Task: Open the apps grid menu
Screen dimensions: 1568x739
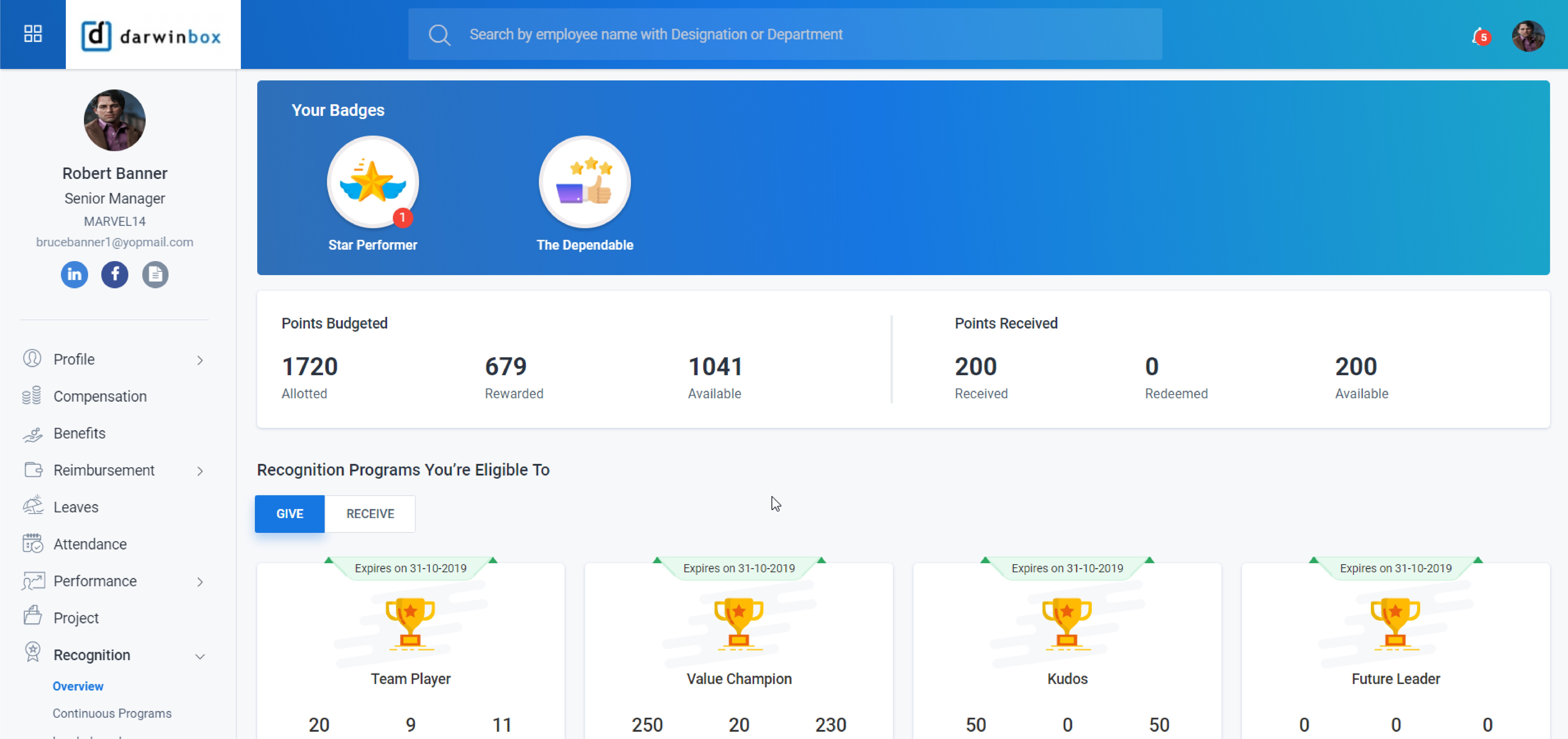Action: (33, 34)
